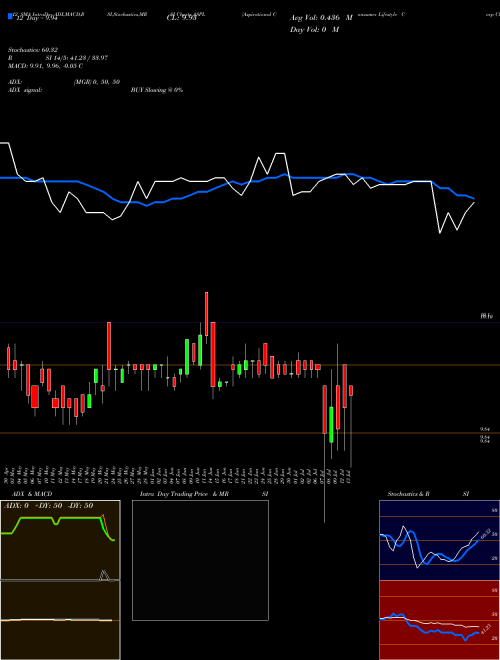Open the blue Stochastics chart panel
Viewport: 500px width, 660px height.
[x=439, y=540]
